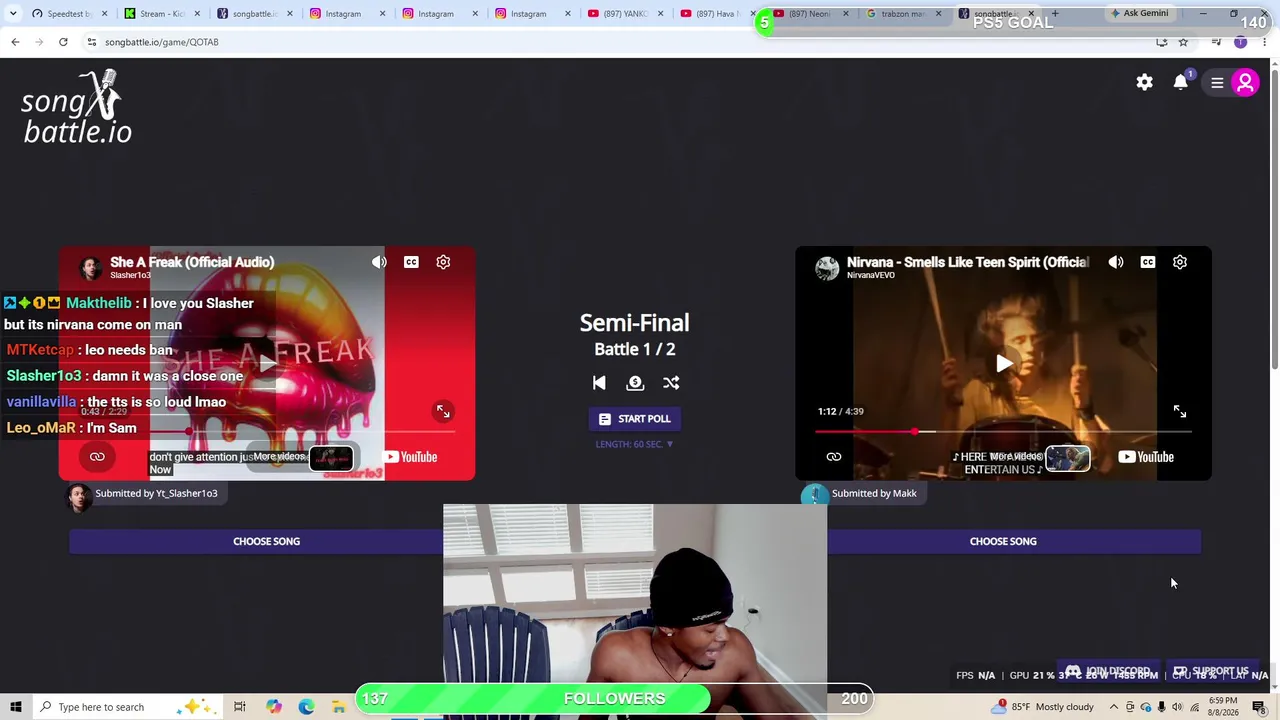Show hidden system tray icons
Viewport: 1280px width, 720px height.
pos(1114,707)
